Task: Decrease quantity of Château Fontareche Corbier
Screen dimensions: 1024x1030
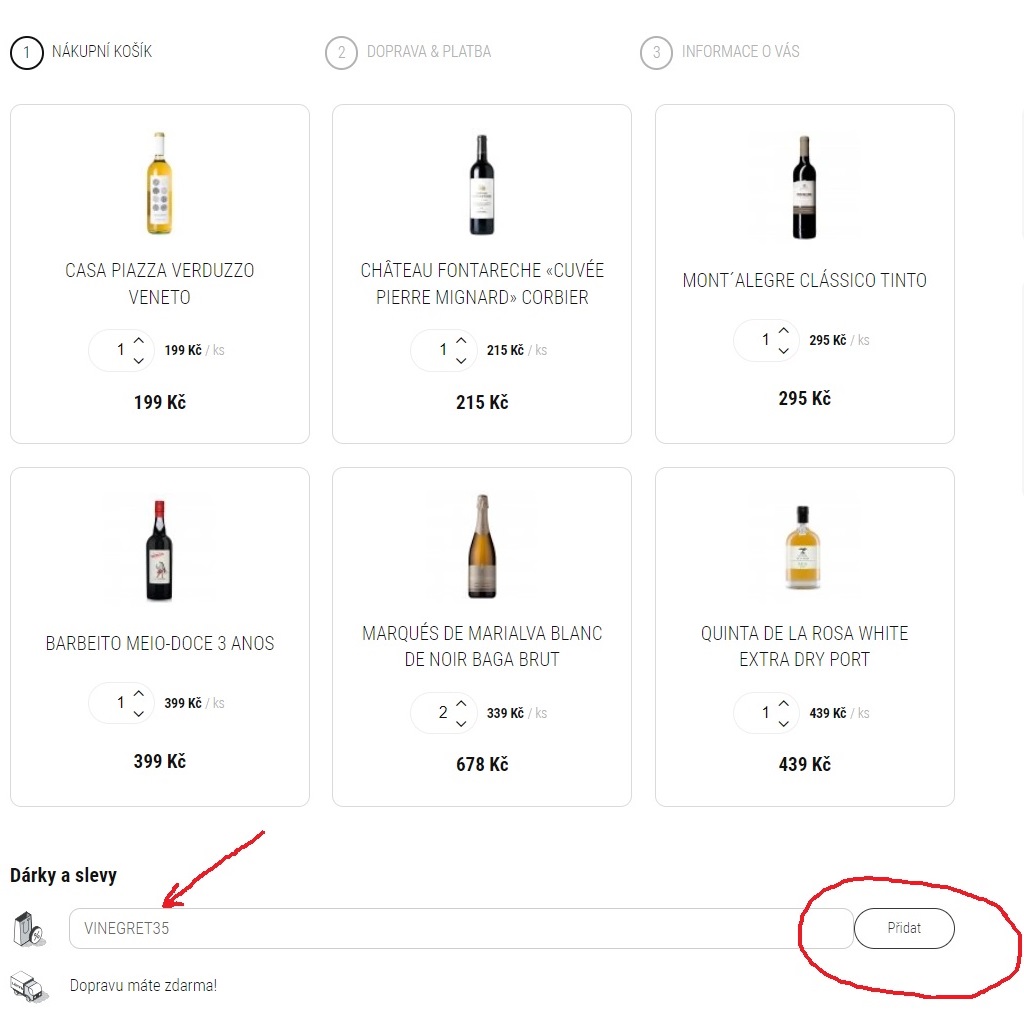Action: (x=461, y=361)
